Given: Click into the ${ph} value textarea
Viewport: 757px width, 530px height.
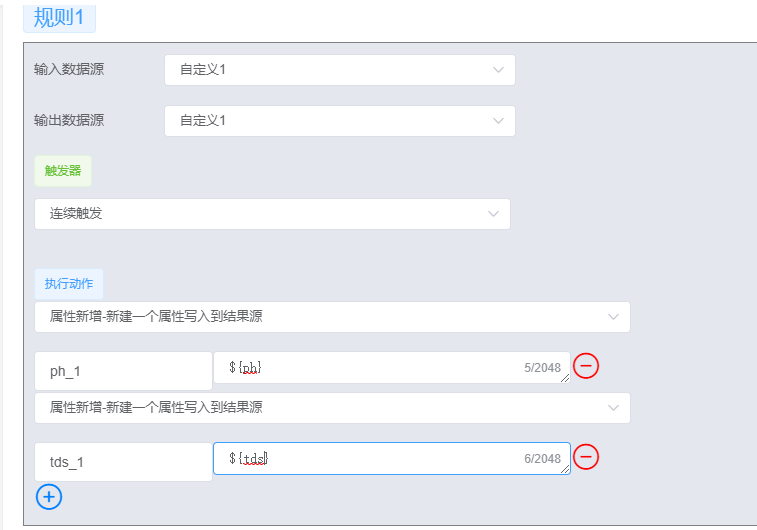Looking at the screenshot, I should coord(370,367).
